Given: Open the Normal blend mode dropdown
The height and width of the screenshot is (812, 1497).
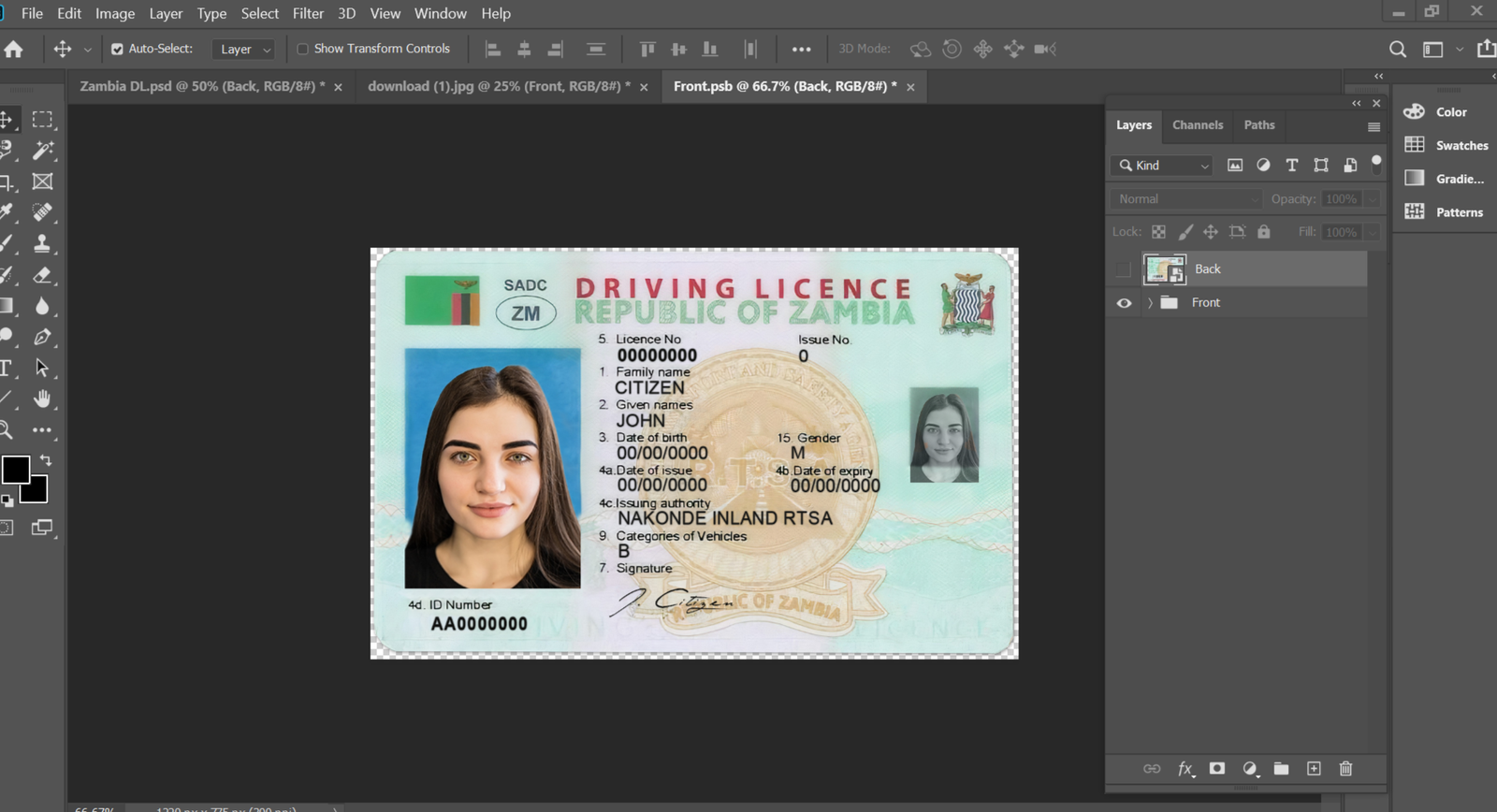Looking at the screenshot, I should [x=1187, y=199].
